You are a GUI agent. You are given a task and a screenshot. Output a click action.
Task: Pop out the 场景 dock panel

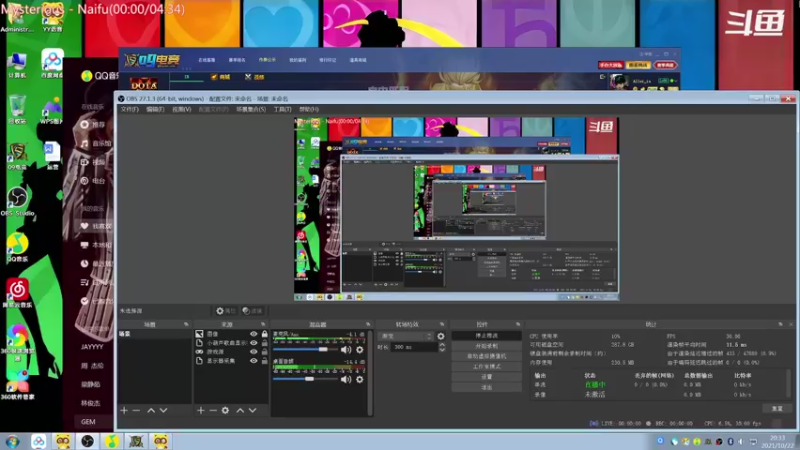(x=186, y=324)
